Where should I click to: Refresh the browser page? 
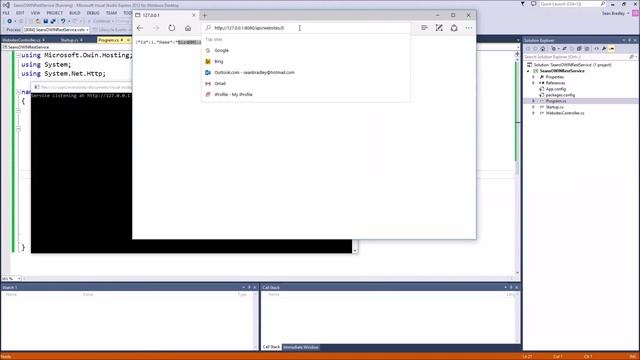pyautogui.click(x=172, y=28)
